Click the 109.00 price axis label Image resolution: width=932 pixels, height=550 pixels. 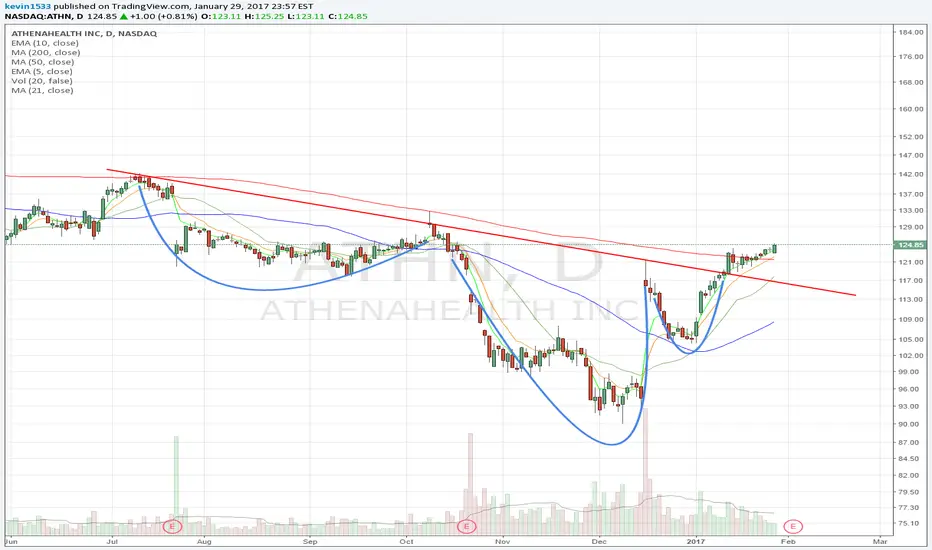click(x=911, y=319)
